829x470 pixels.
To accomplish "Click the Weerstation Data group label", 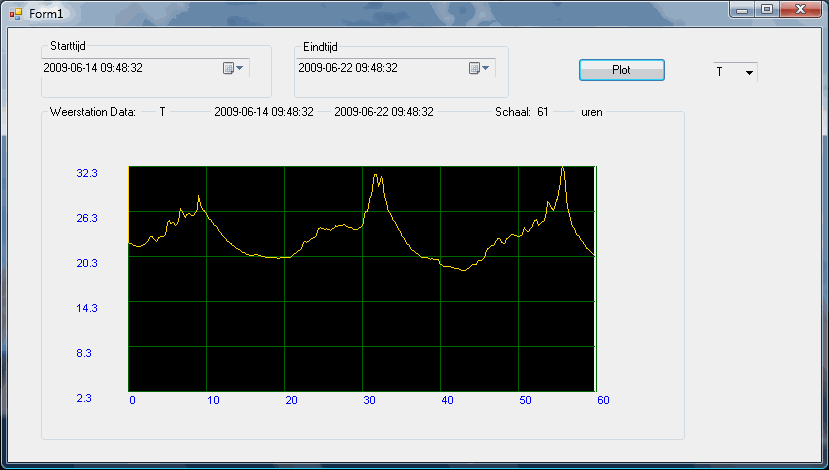I will (93, 112).
